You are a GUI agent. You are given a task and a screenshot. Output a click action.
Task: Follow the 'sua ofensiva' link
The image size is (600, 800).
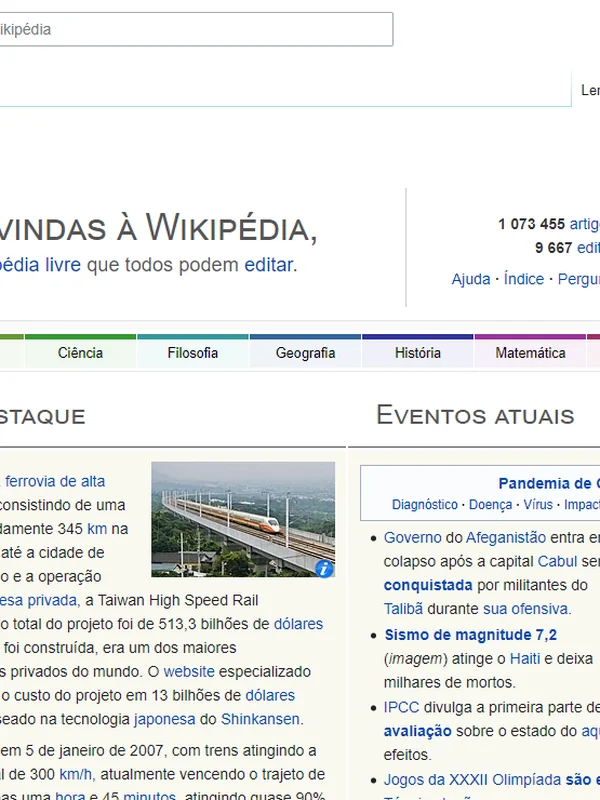tap(525, 609)
